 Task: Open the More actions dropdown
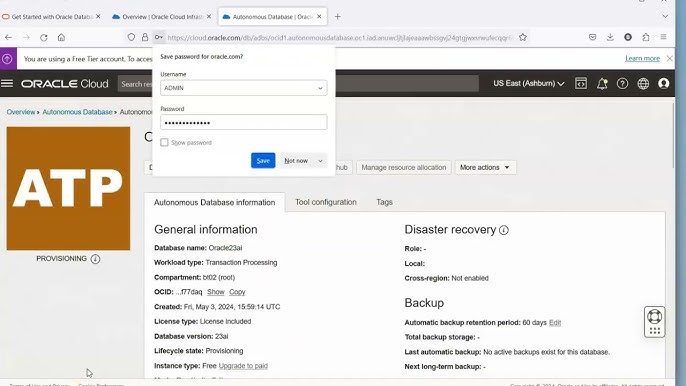coord(485,167)
